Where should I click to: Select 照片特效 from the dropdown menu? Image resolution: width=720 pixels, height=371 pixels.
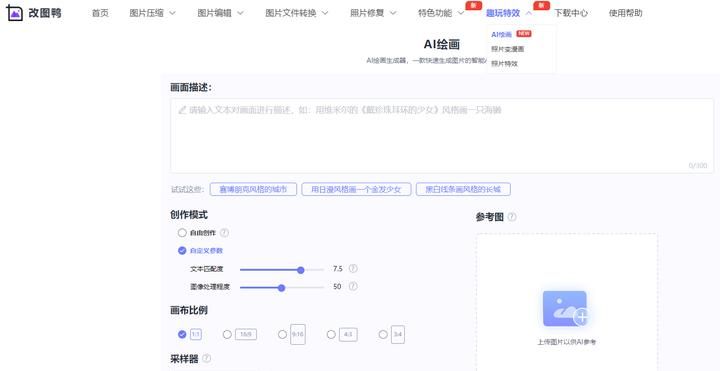[x=504, y=63]
